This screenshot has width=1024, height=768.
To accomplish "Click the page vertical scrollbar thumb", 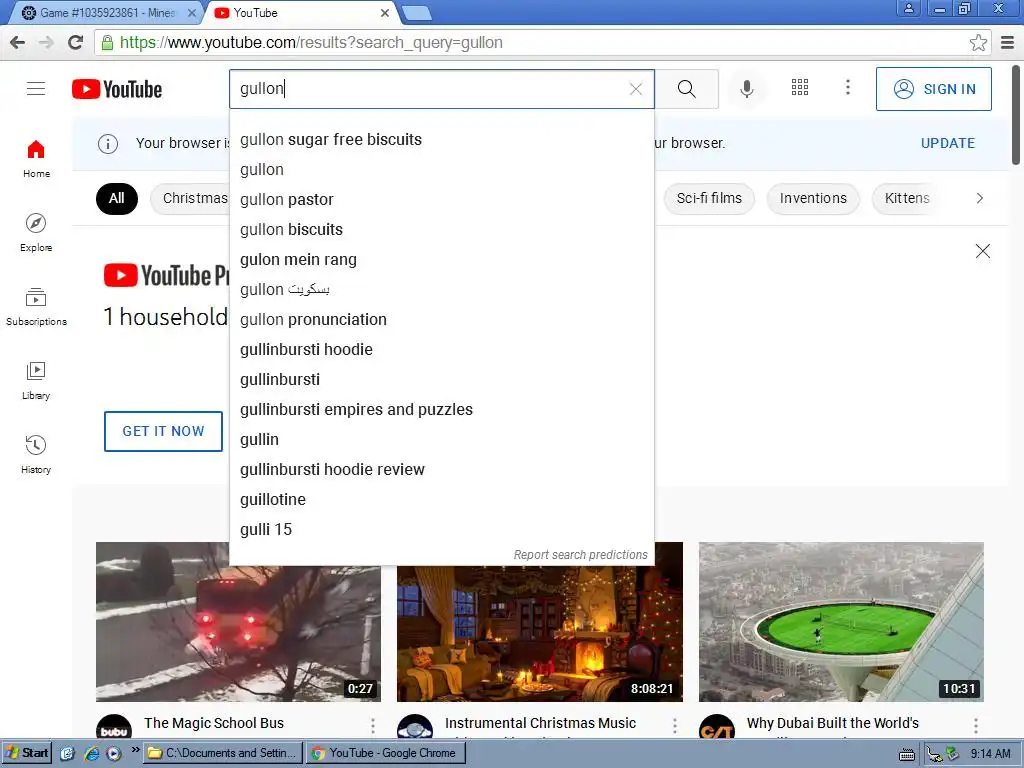I will pos(1017,114).
